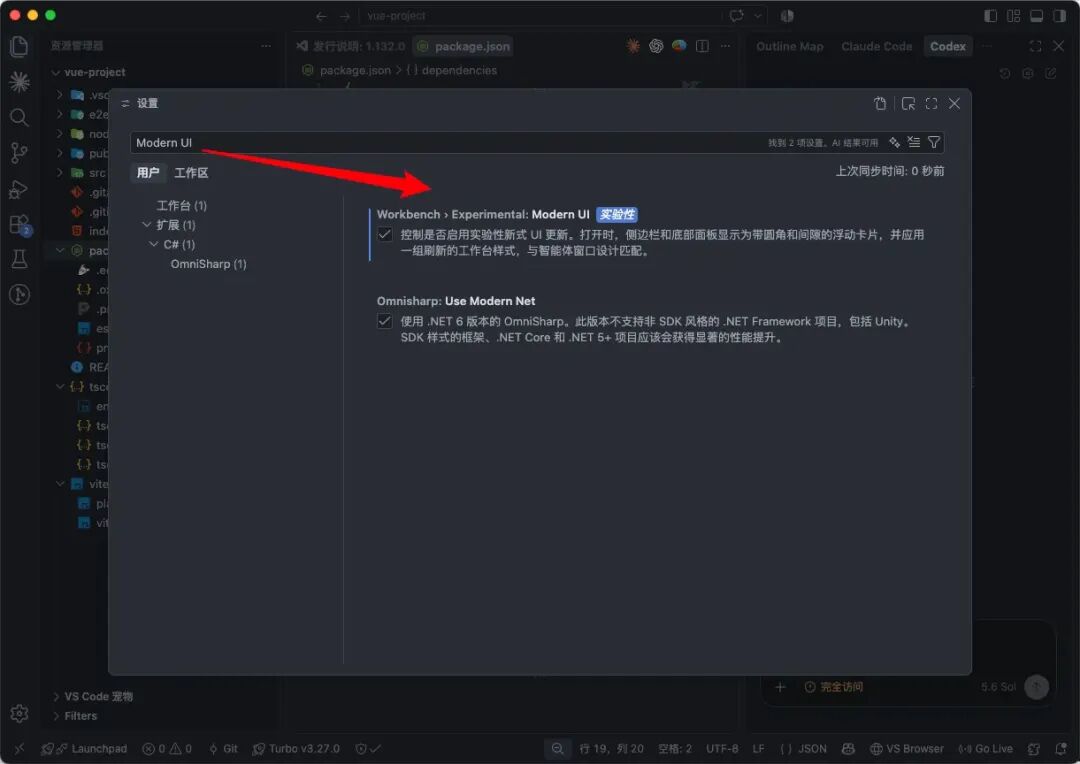Click the zoom magnifier in status bar

click(x=557, y=748)
